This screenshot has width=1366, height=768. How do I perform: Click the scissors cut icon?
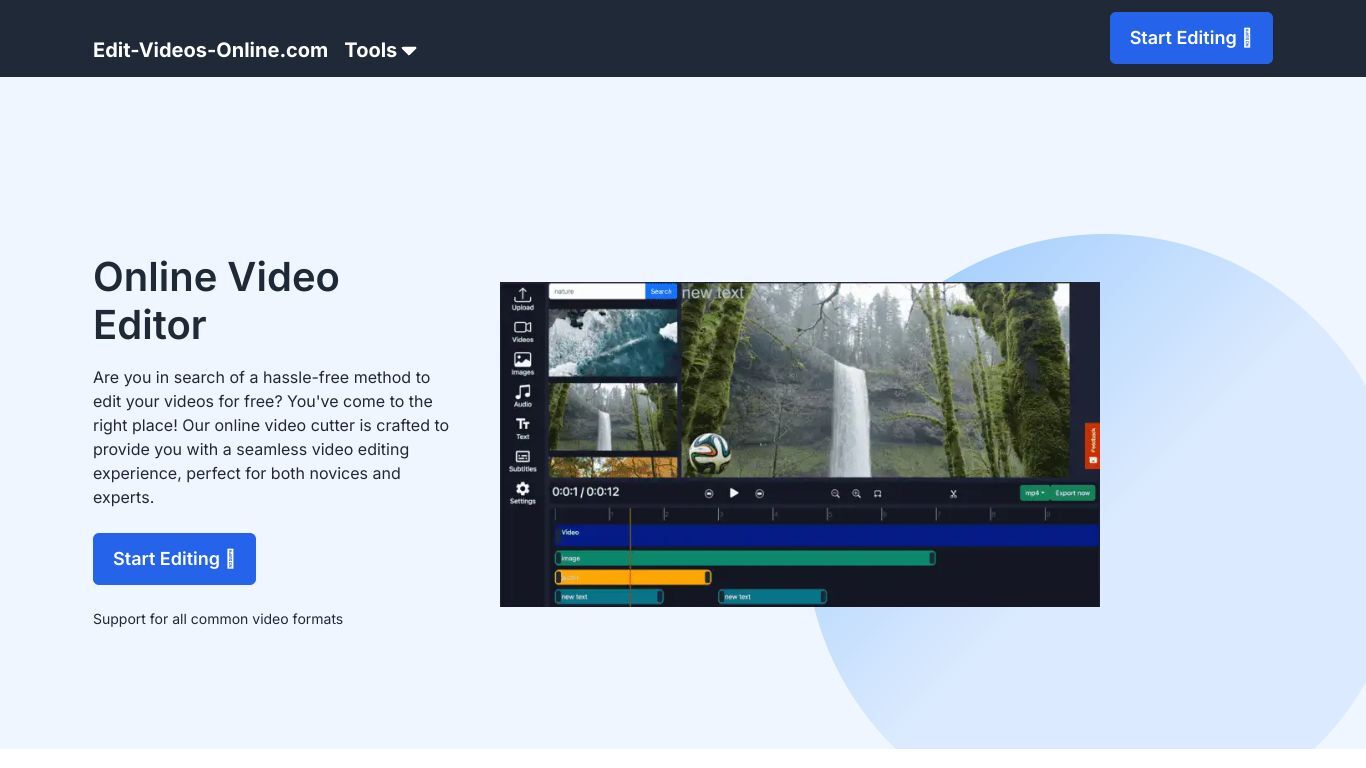[x=953, y=493]
